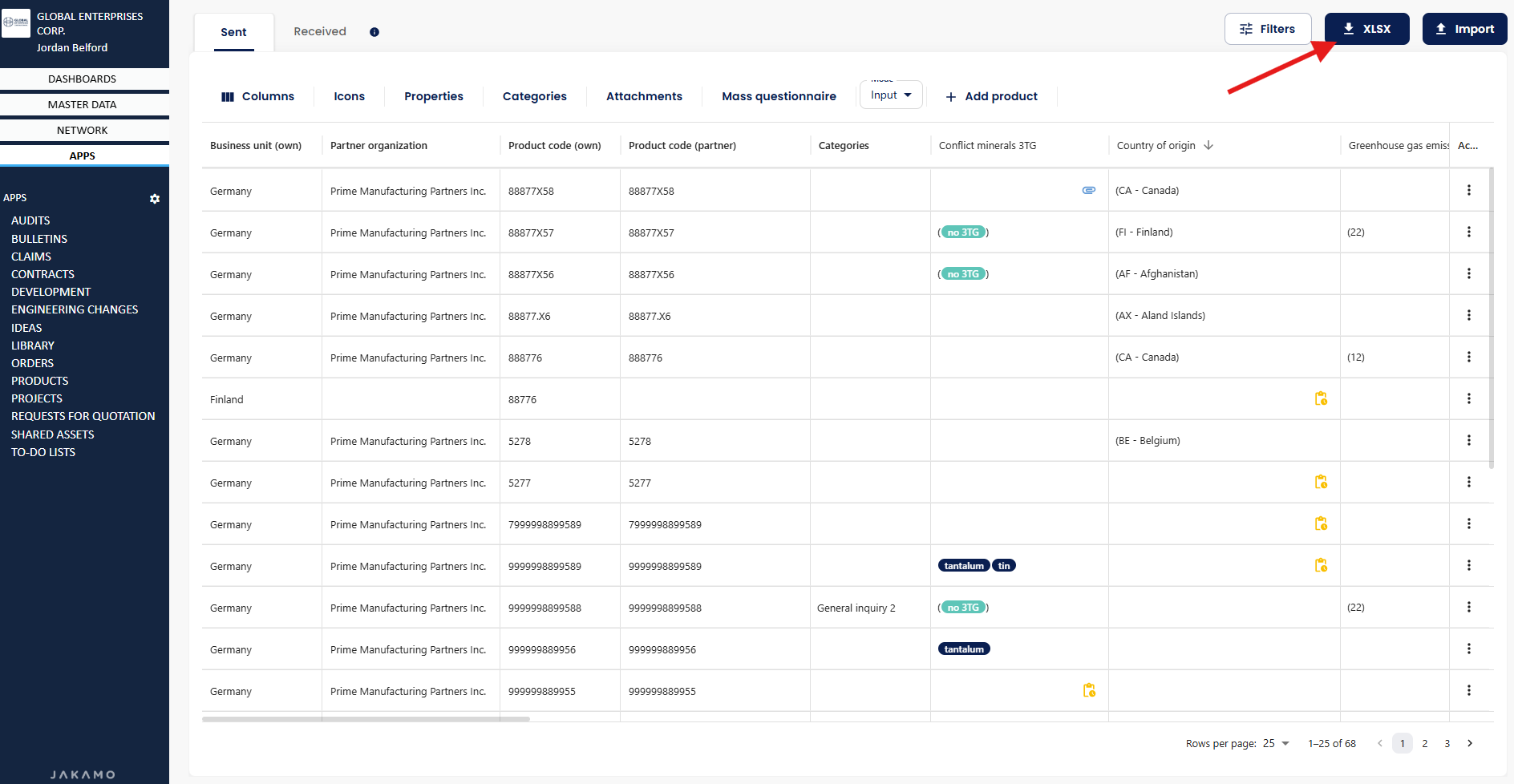Go to page 2
Image resolution: width=1514 pixels, height=784 pixels.
click(x=1425, y=743)
